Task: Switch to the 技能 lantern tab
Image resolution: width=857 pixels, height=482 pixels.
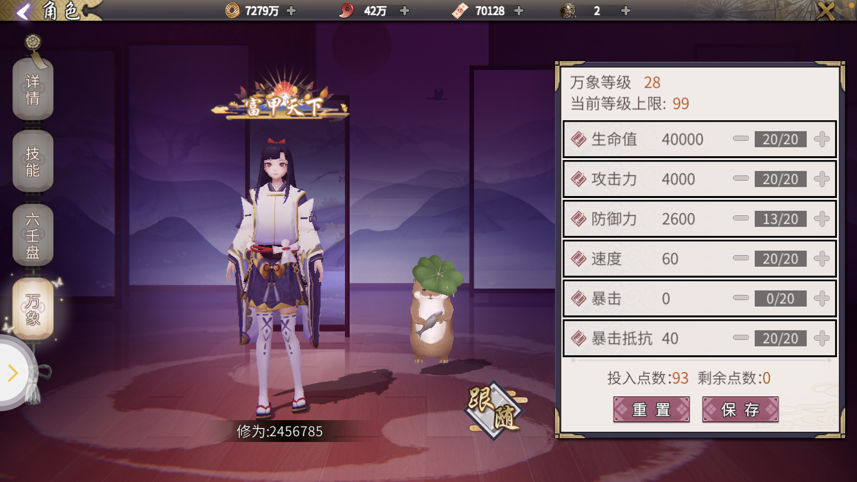Action: [x=33, y=162]
